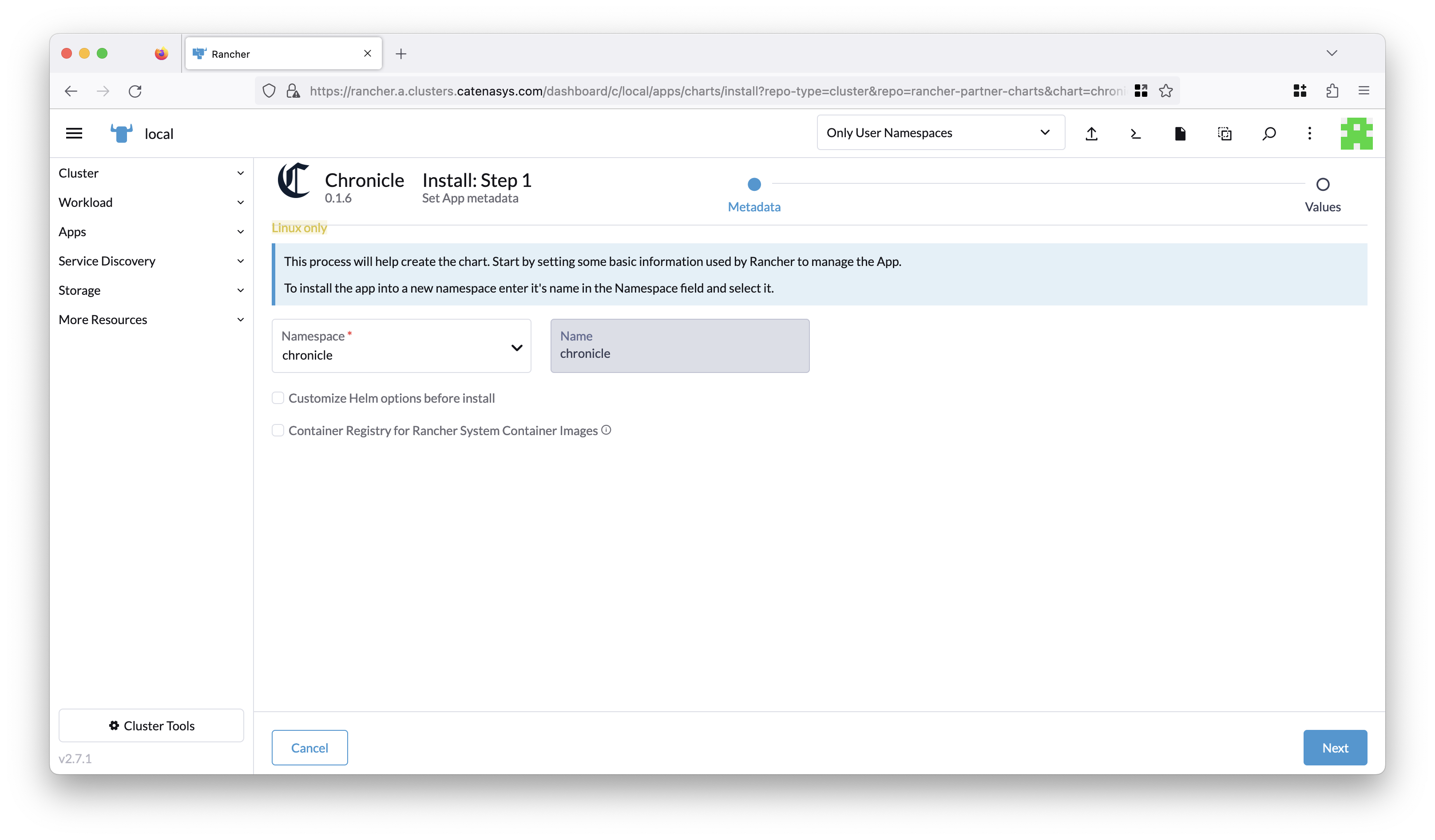Click the local cluster name

coord(159,134)
